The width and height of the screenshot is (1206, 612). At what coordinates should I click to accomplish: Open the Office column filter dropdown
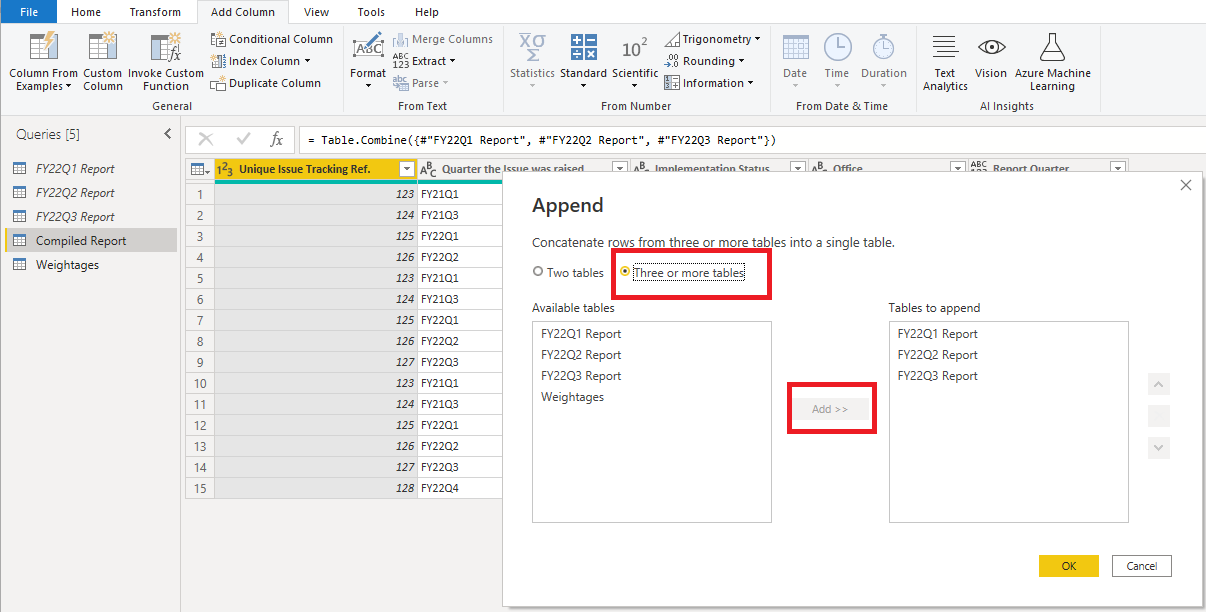(x=958, y=169)
